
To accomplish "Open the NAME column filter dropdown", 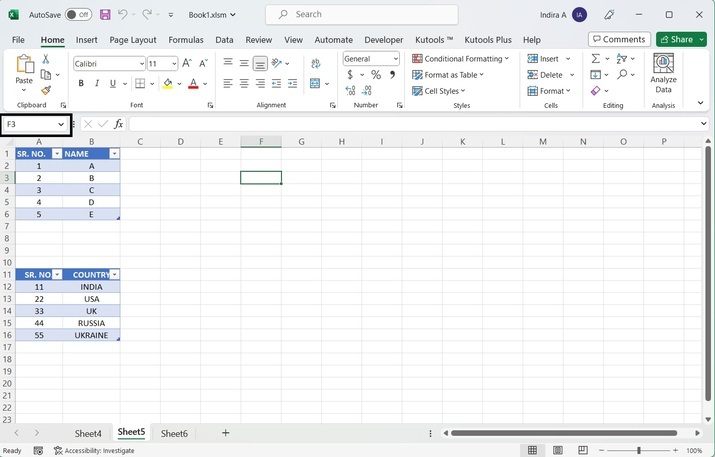I will (x=114, y=154).
